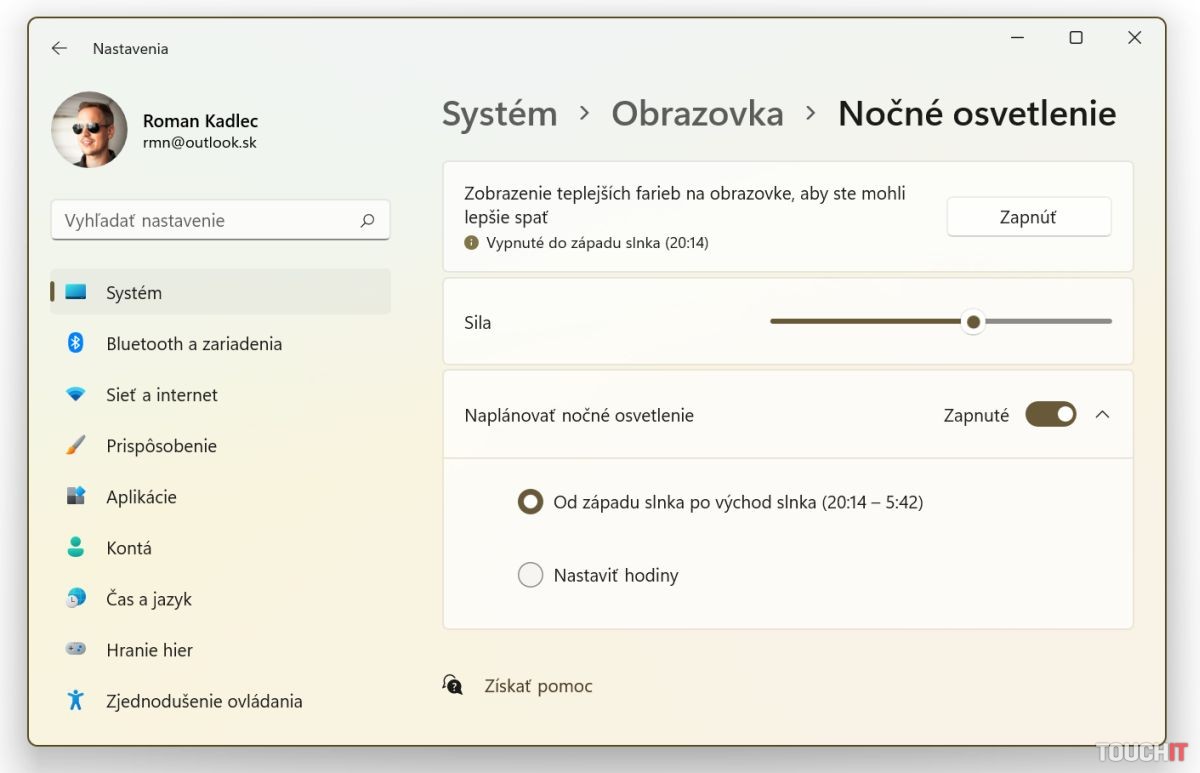Open Zjednodušenie ovládania accessibility icon
This screenshot has height=773, width=1200.
(x=75, y=701)
